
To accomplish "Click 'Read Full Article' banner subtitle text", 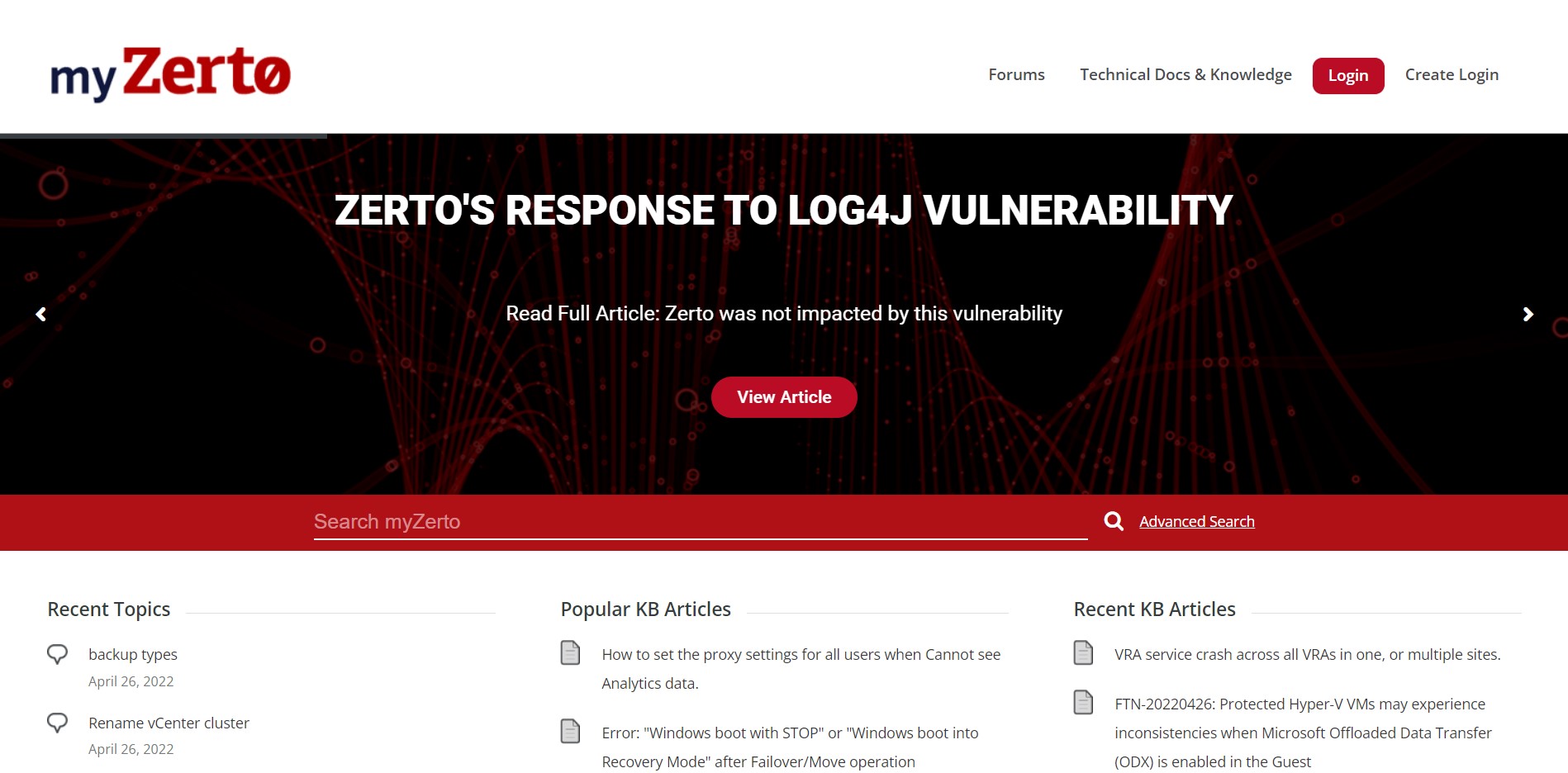I will coord(784,314).
